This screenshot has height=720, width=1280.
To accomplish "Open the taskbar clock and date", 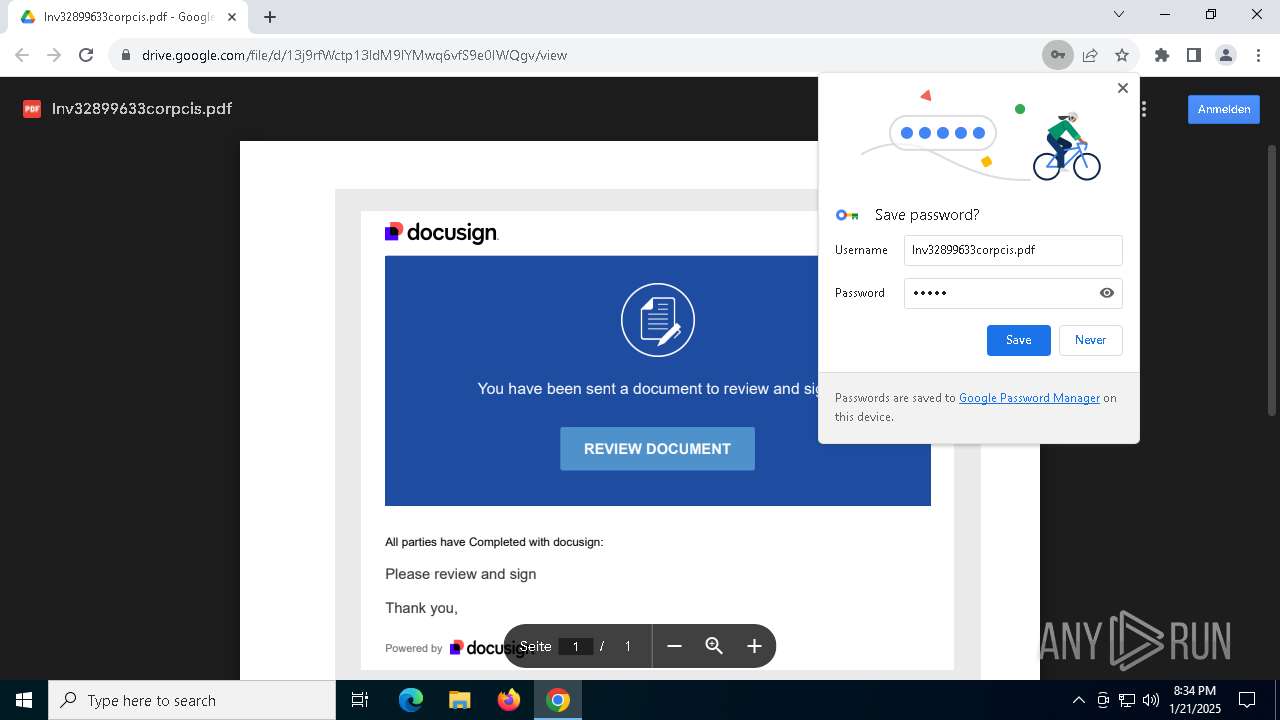I will [1195, 700].
